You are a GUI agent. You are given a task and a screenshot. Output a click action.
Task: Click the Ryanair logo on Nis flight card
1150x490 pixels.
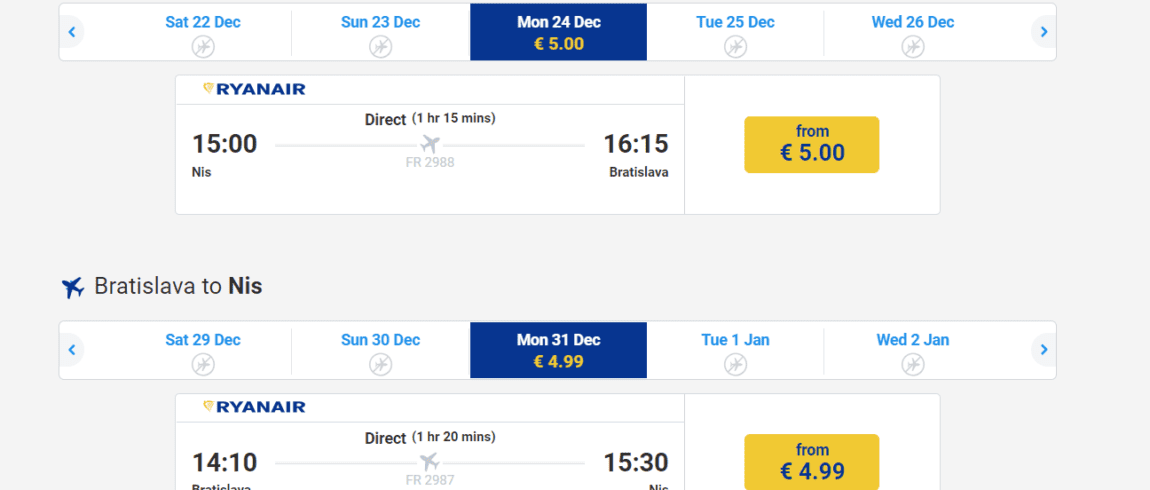pyautogui.click(x=254, y=89)
